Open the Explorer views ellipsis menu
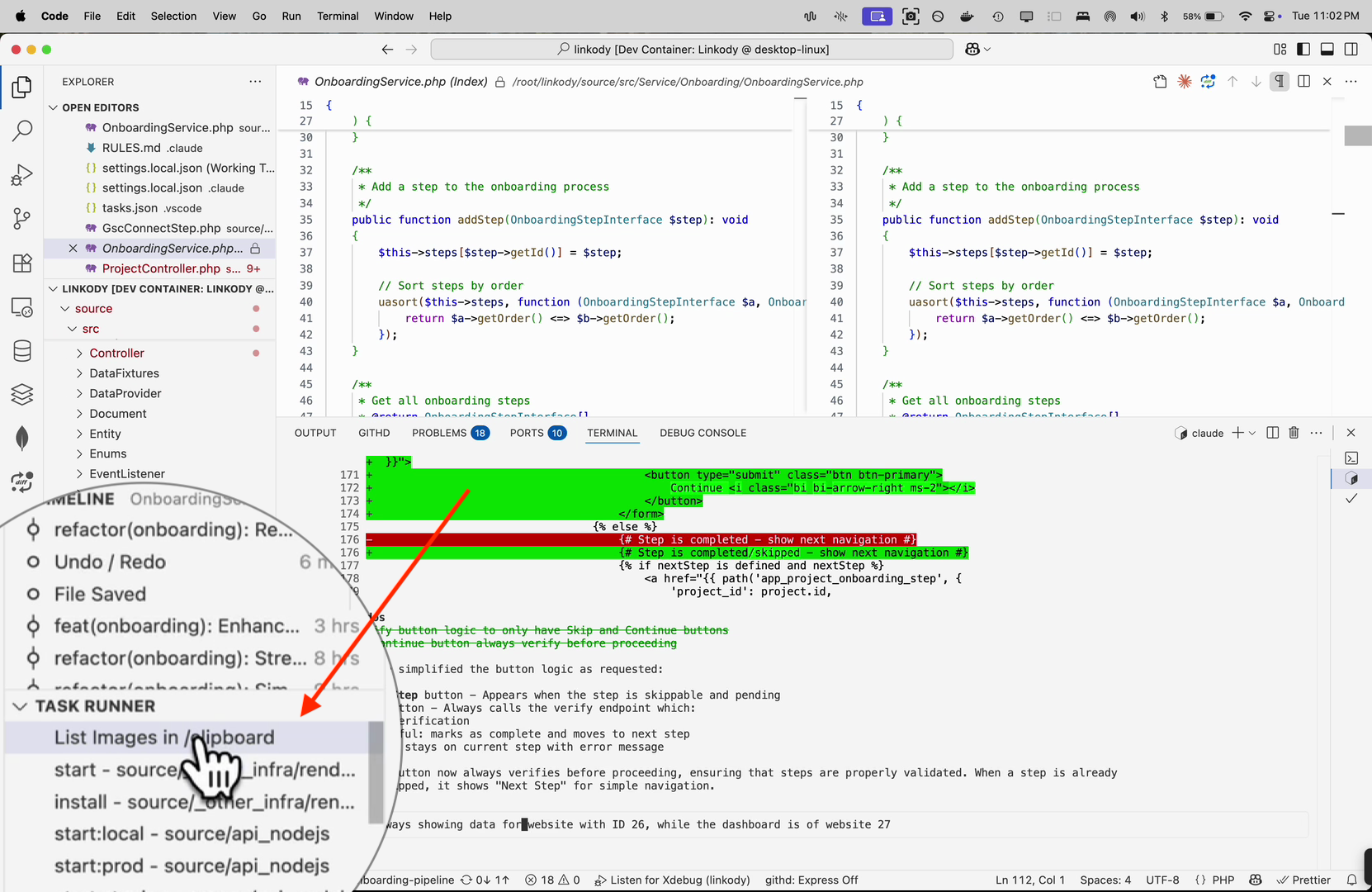Viewport: 1372px width, 892px height. tap(255, 82)
